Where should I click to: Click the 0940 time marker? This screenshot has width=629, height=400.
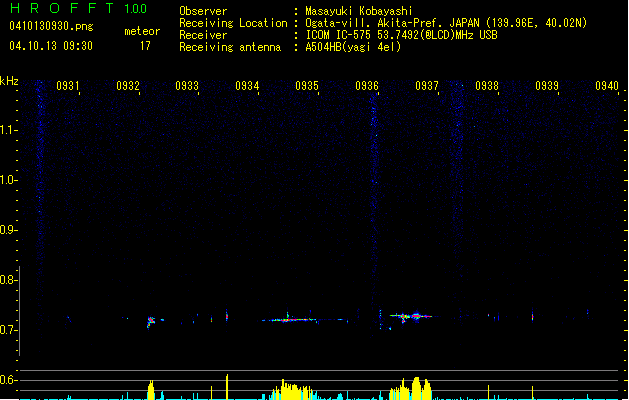(607, 86)
